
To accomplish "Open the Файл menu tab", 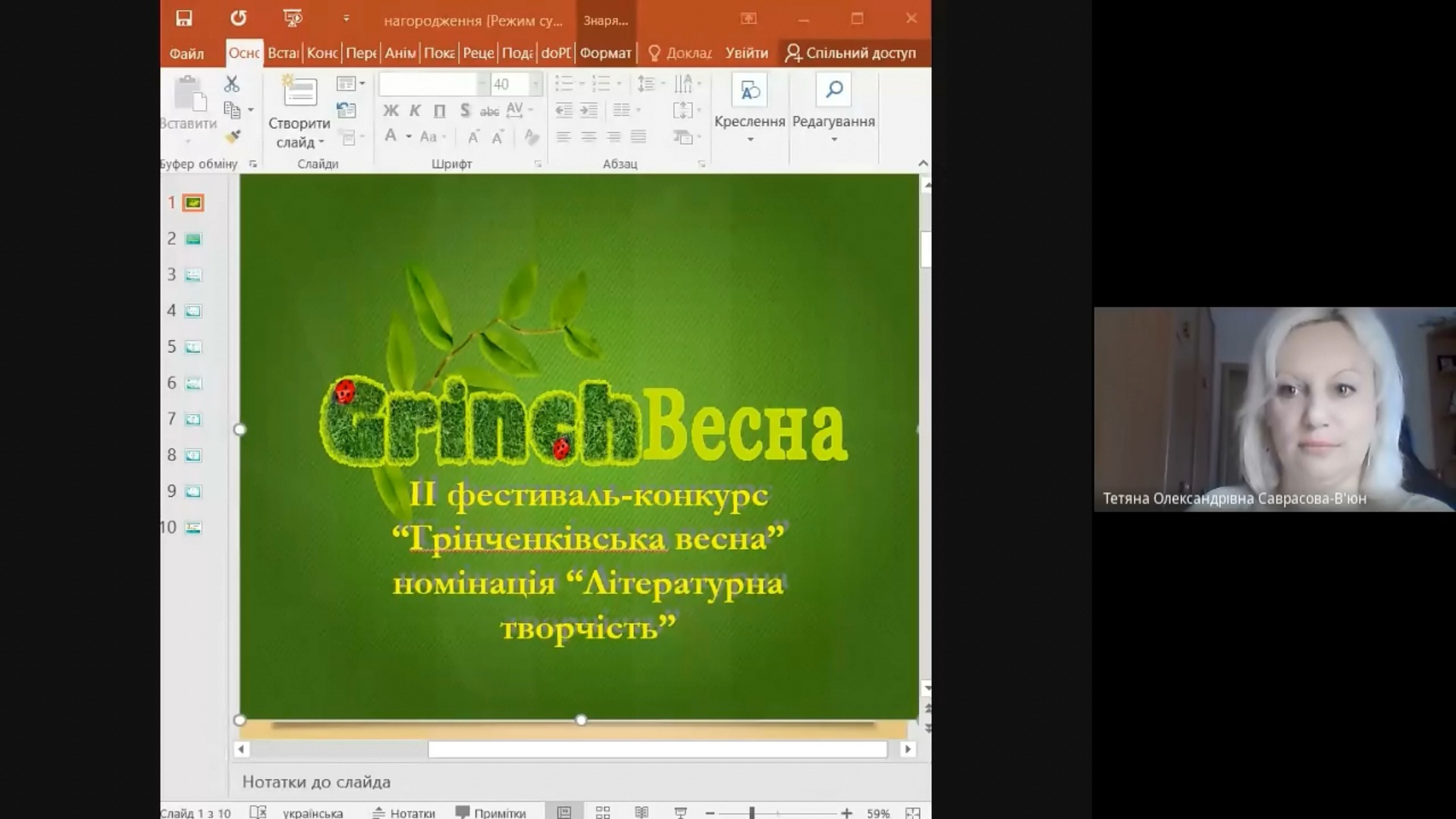I will [187, 53].
